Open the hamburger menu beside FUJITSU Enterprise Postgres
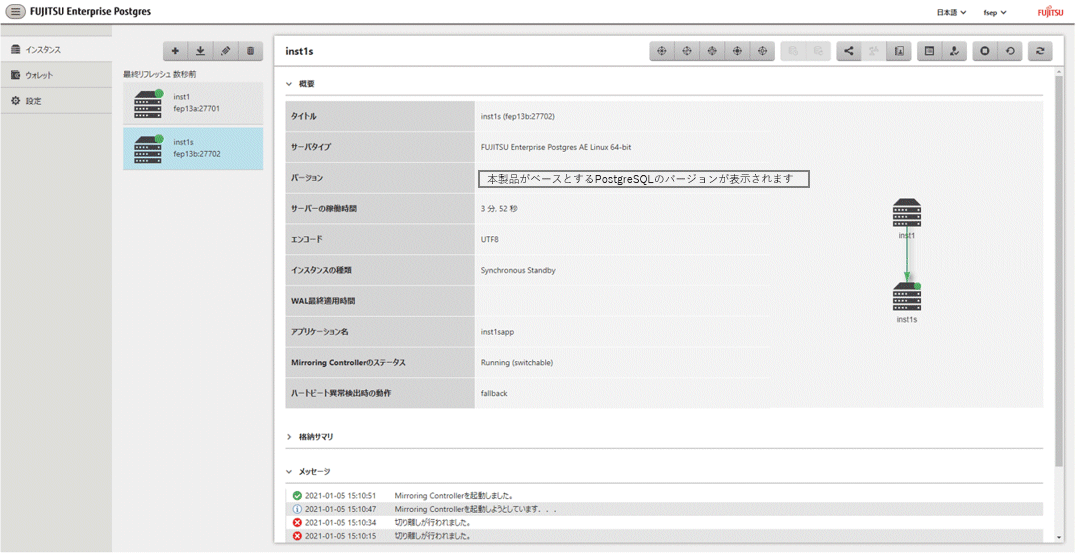The height and width of the screenshot is (553, 1076). [x=15, y=12]
